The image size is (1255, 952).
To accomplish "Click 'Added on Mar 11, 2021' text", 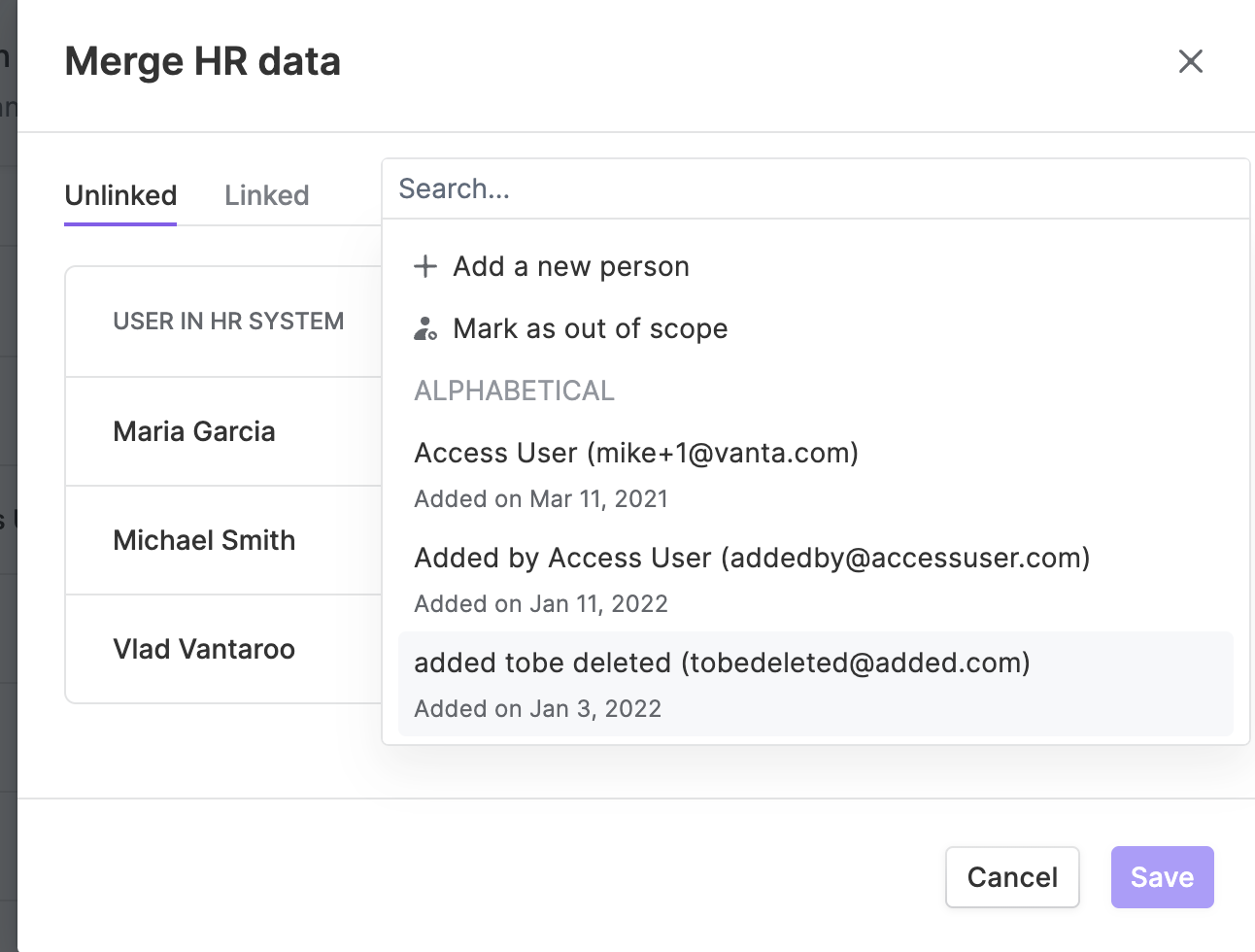I will [541, 499].
